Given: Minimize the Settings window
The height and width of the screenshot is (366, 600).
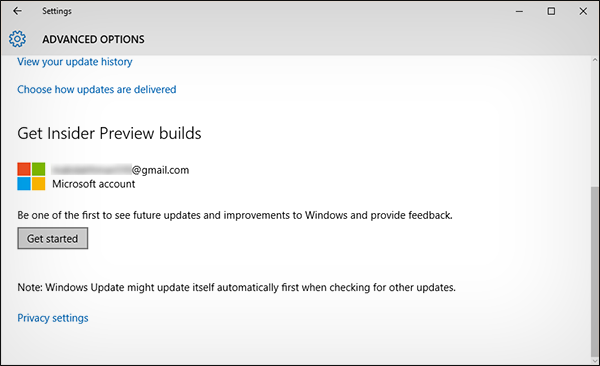Looking at the screenshot, I should (x=519, y=11).
